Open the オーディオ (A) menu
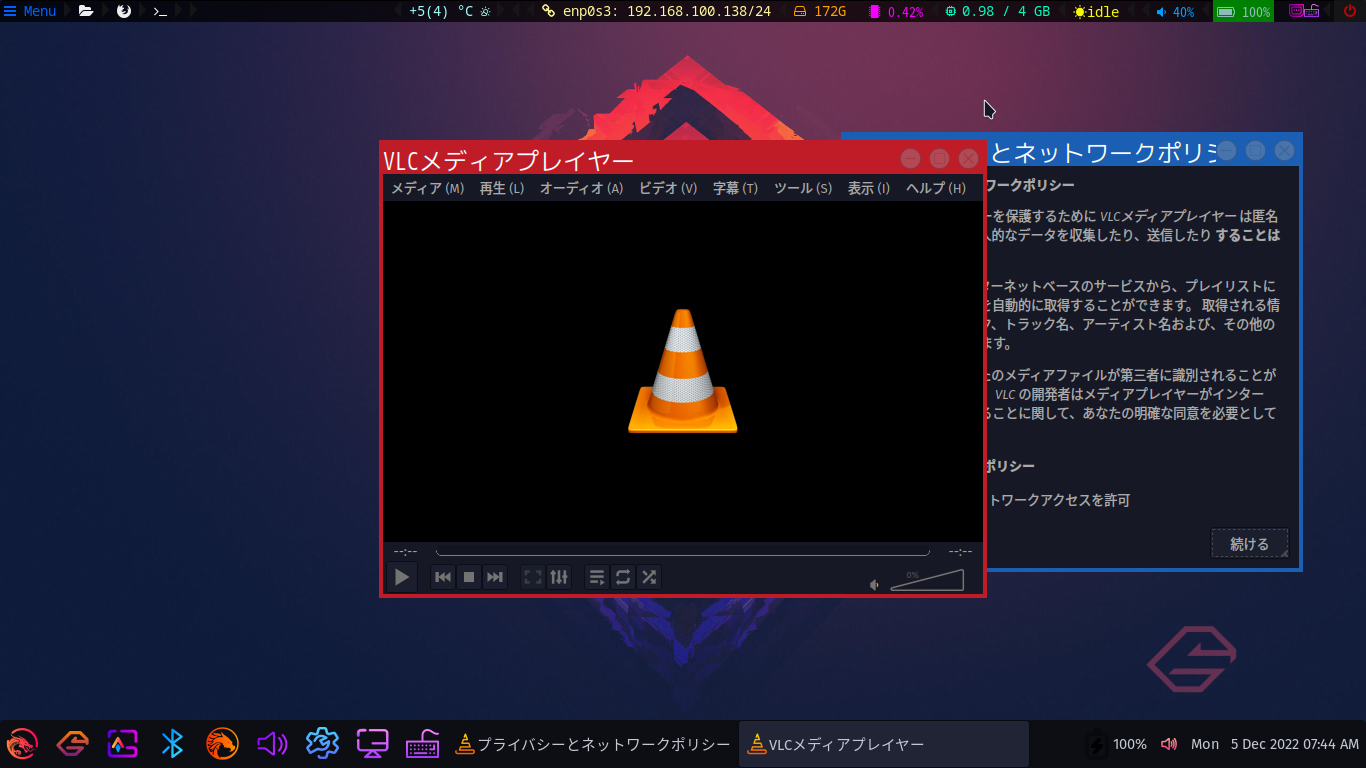Viewport: 1366px width, 768px height. [581, 188]
